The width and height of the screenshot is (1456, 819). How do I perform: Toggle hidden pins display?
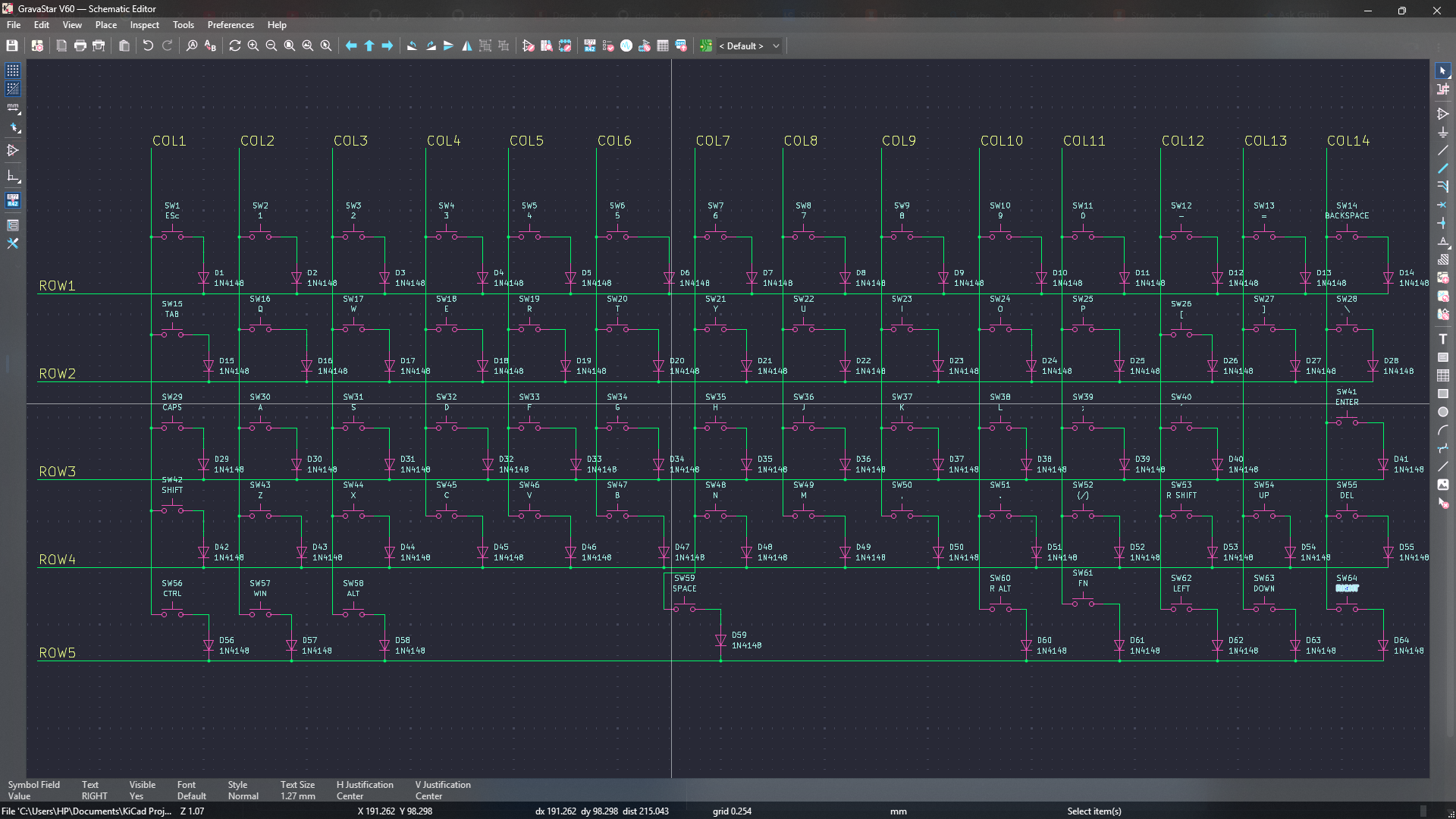click(x=13, y=151)
